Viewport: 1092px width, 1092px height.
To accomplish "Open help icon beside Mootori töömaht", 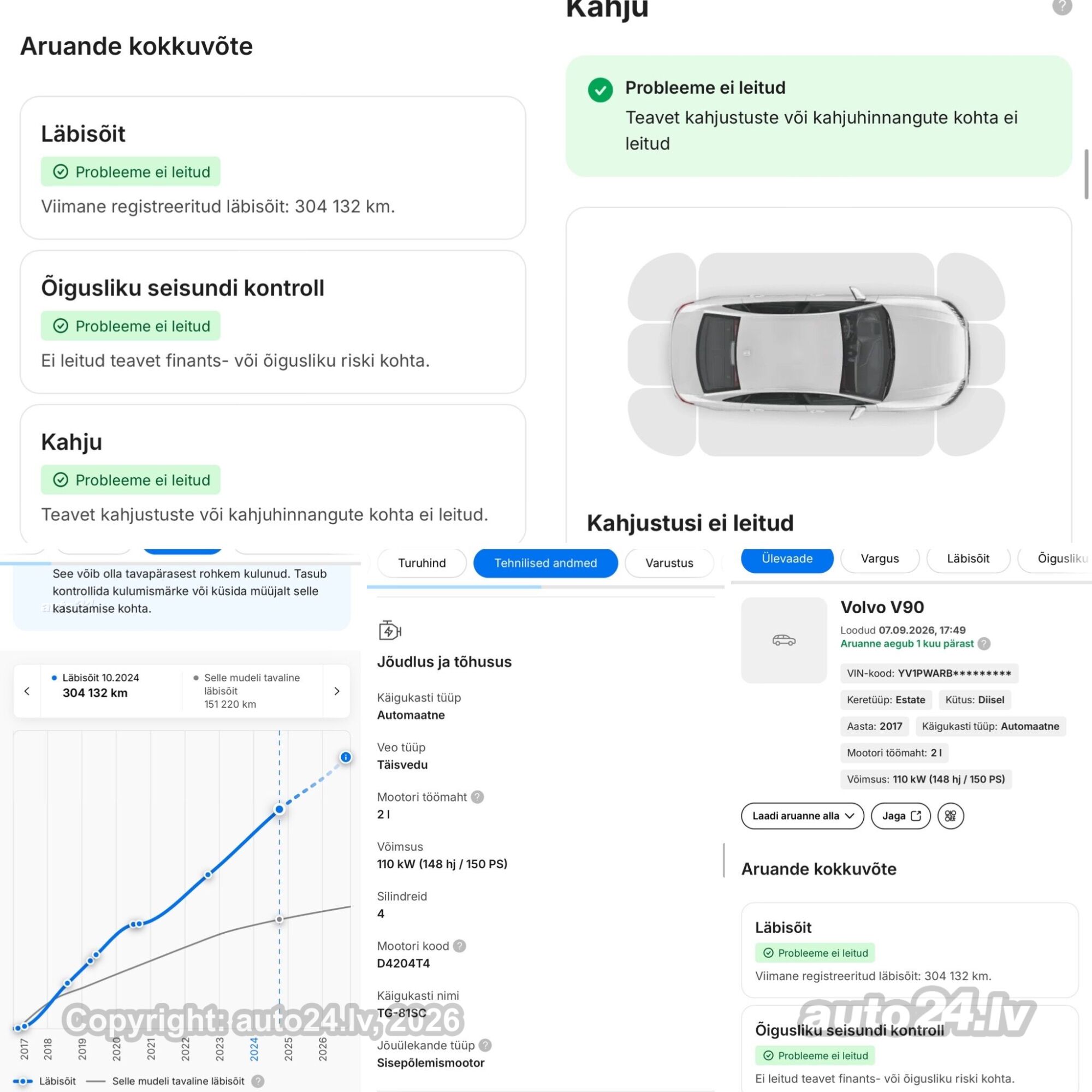I will point(478,797).
